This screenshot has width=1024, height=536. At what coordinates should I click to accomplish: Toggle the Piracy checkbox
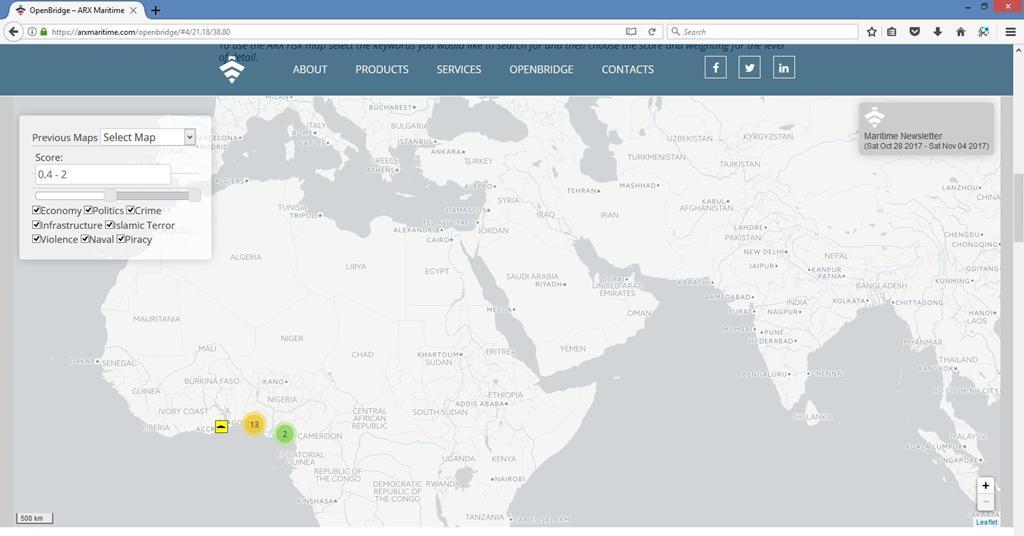(x=121, y=239)
